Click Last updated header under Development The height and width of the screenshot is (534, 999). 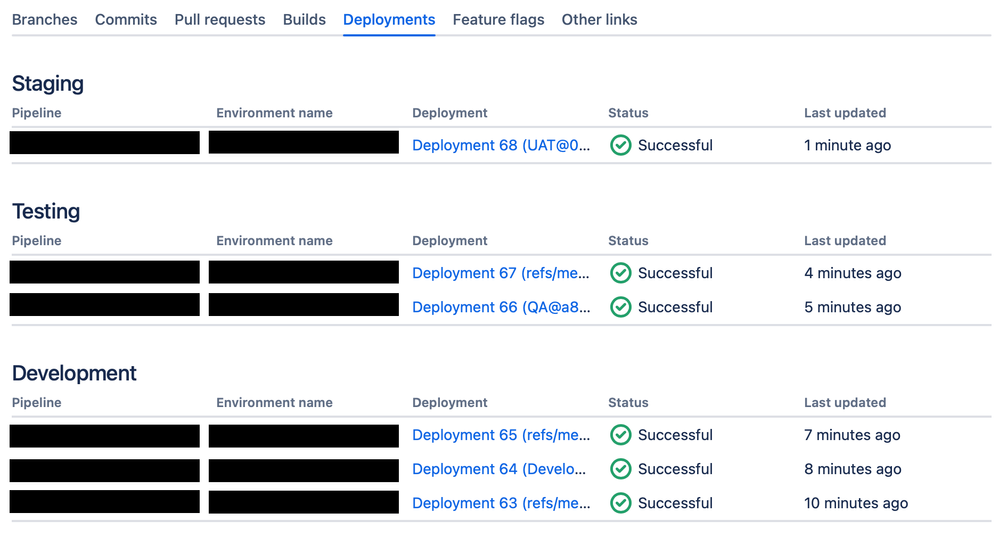point(845,403)
